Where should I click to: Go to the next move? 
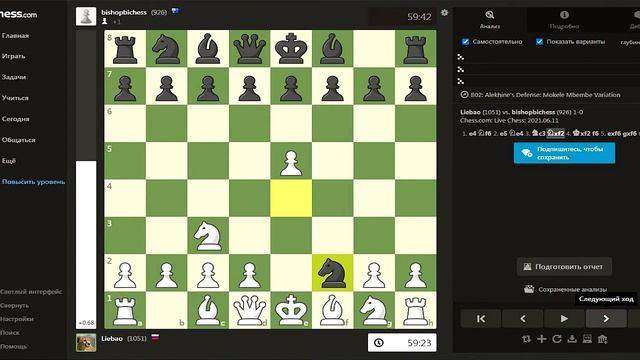click(606, 318)
